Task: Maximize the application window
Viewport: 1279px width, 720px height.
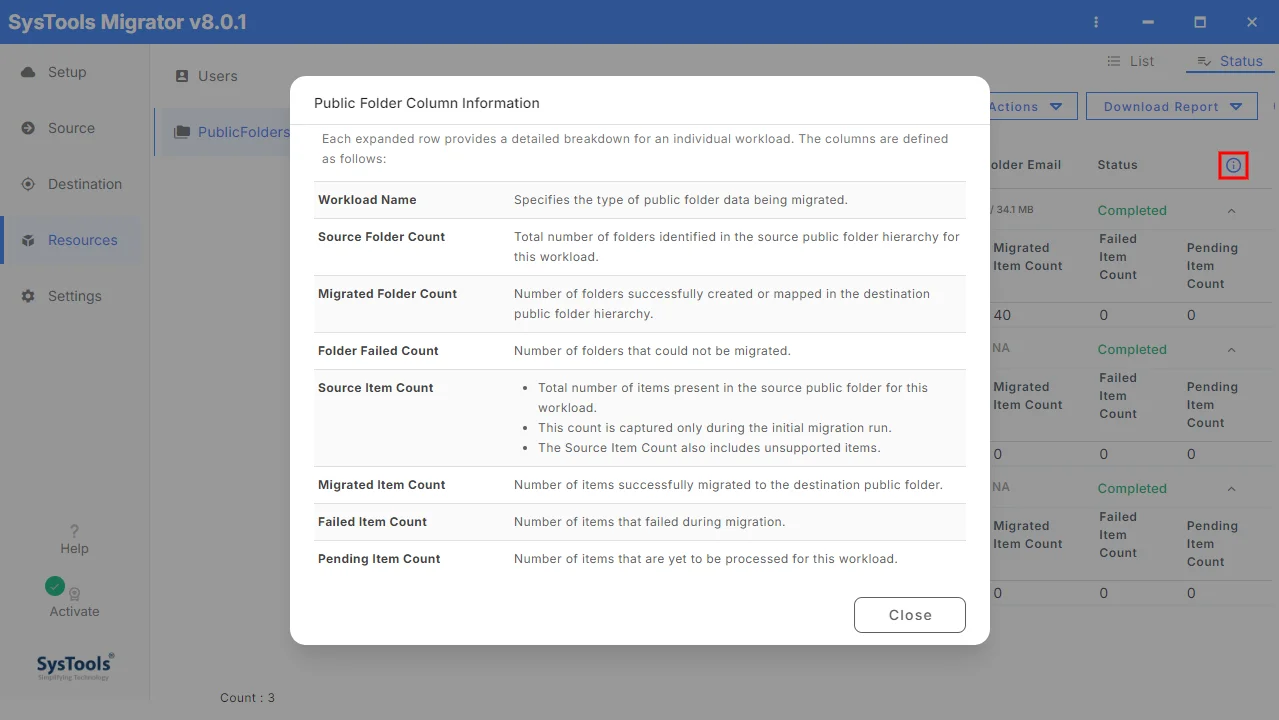Action: (1200, 22)
